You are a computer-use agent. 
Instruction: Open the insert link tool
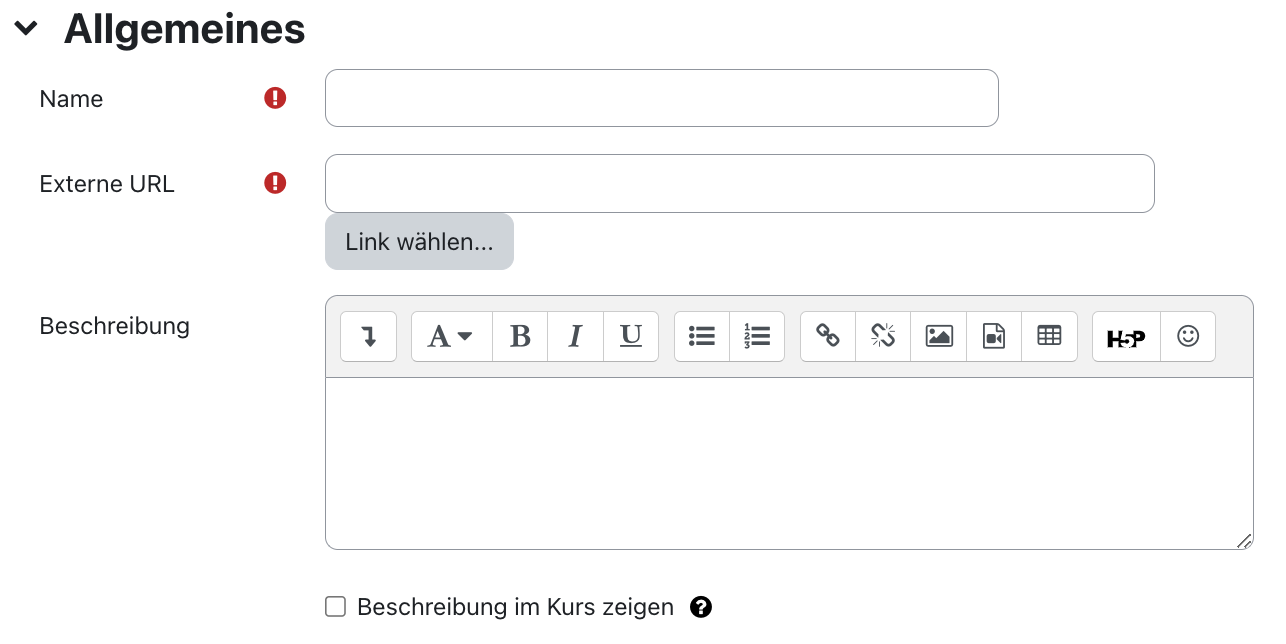(x=827, y=336)
